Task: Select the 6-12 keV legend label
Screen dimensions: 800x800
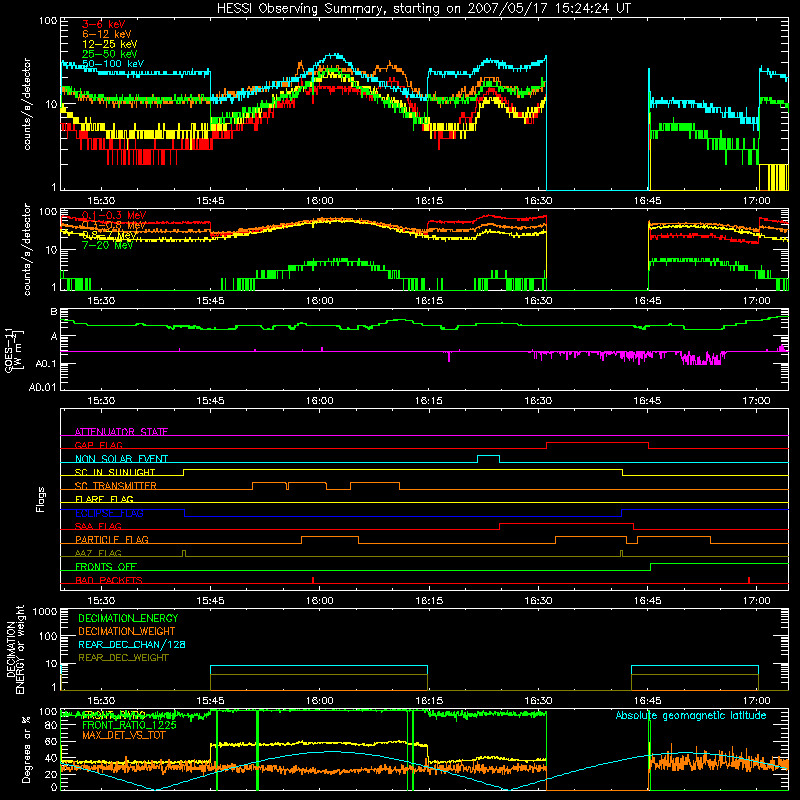Action: point(107,34)
